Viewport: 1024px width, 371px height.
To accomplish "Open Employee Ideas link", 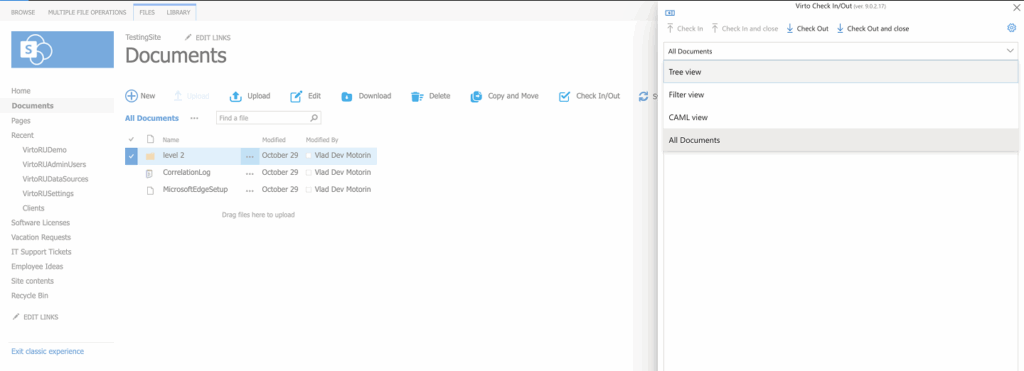I will pyautogui.click(x=37, y=266).
